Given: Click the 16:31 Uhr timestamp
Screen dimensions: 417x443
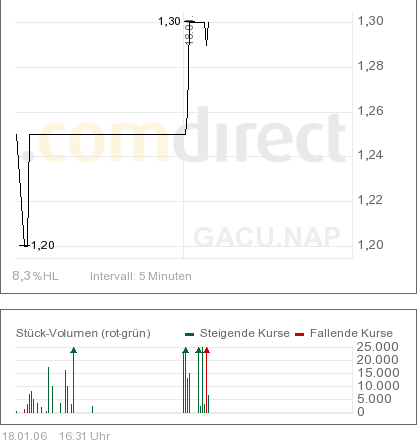Looking at the screenshot, I should pyautogui.click(x=85, y=436).
